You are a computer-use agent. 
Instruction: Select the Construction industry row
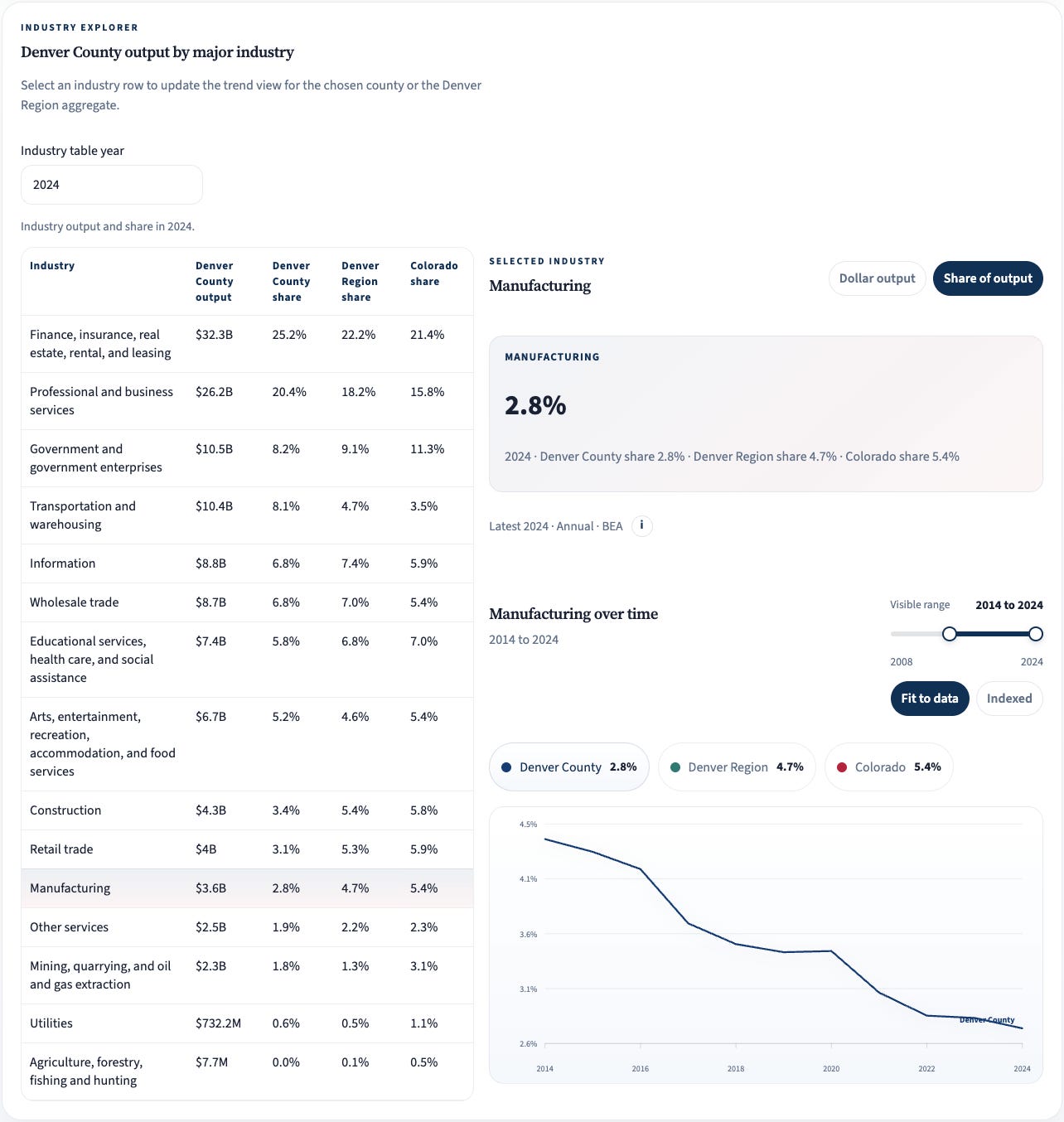click(x=247, y=810)
